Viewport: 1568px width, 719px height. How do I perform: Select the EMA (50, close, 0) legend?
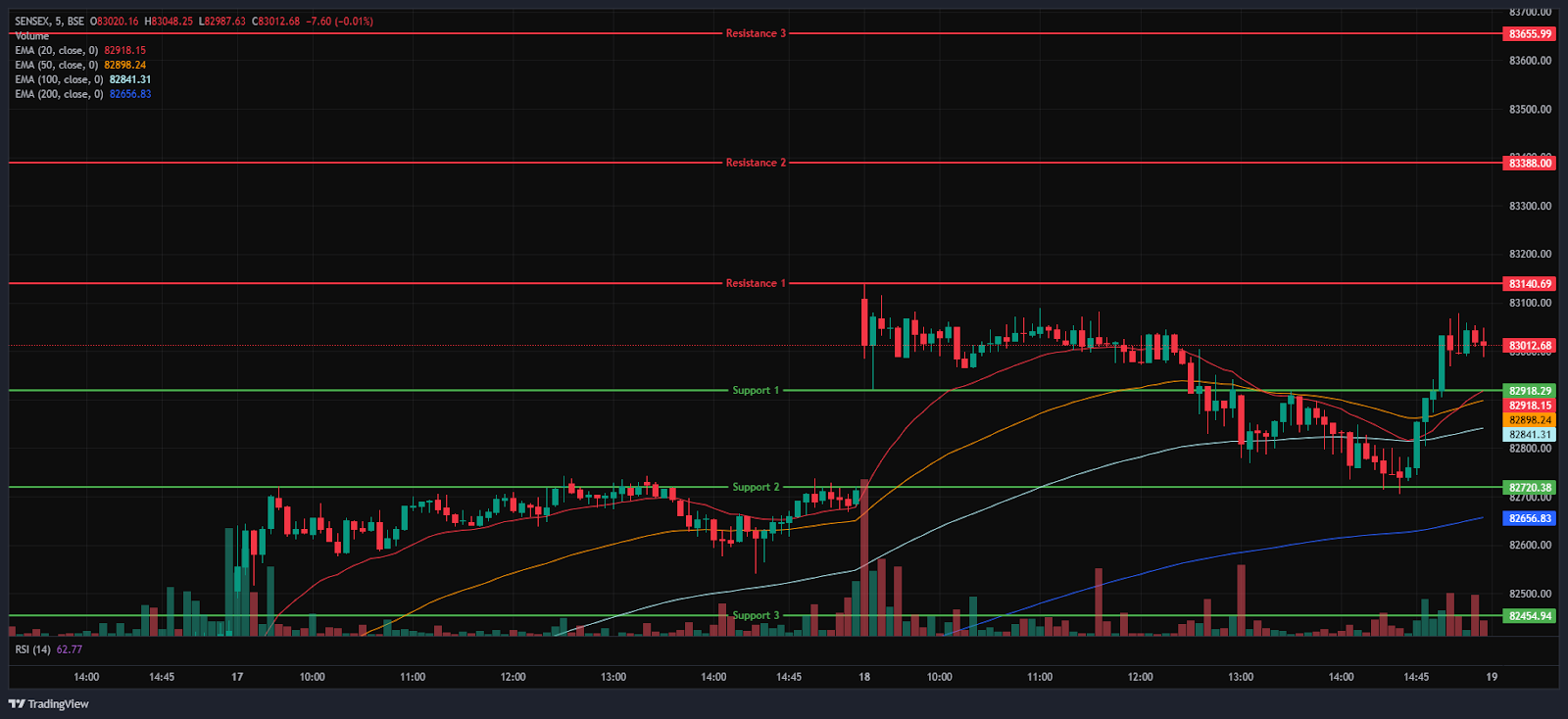[x=57, y=66]
